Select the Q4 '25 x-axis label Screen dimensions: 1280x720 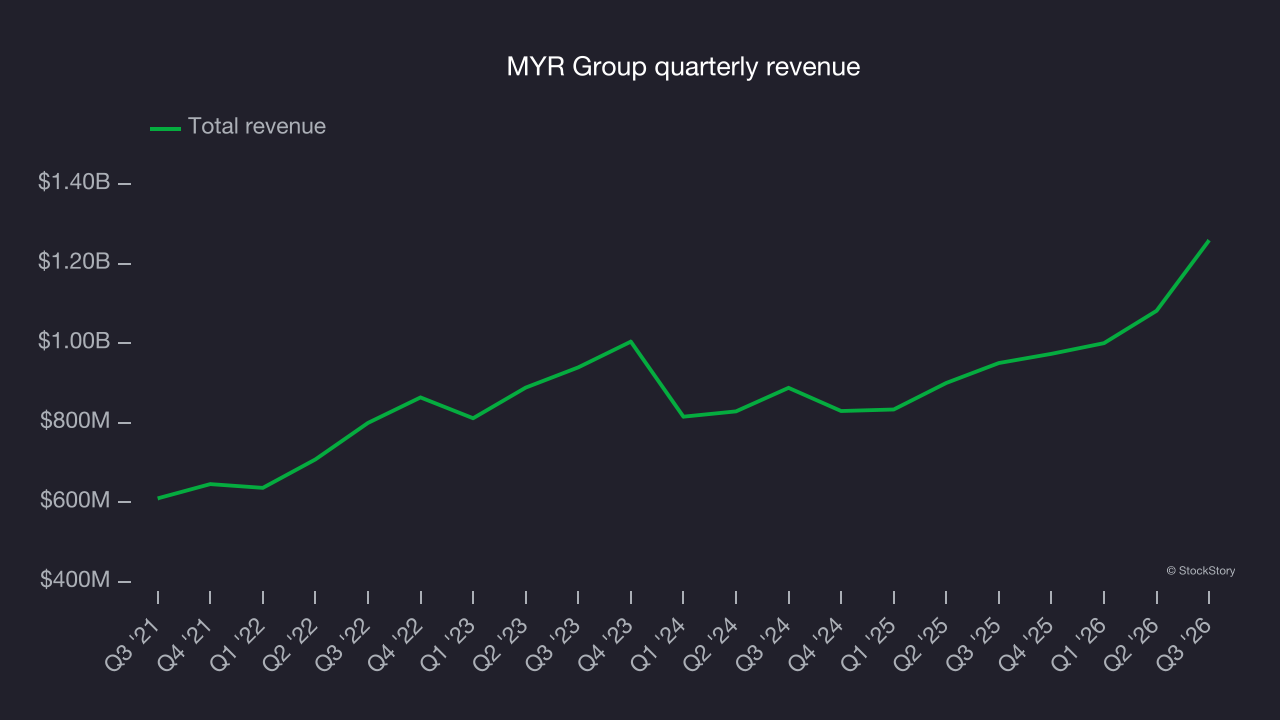pos(1024,644)
